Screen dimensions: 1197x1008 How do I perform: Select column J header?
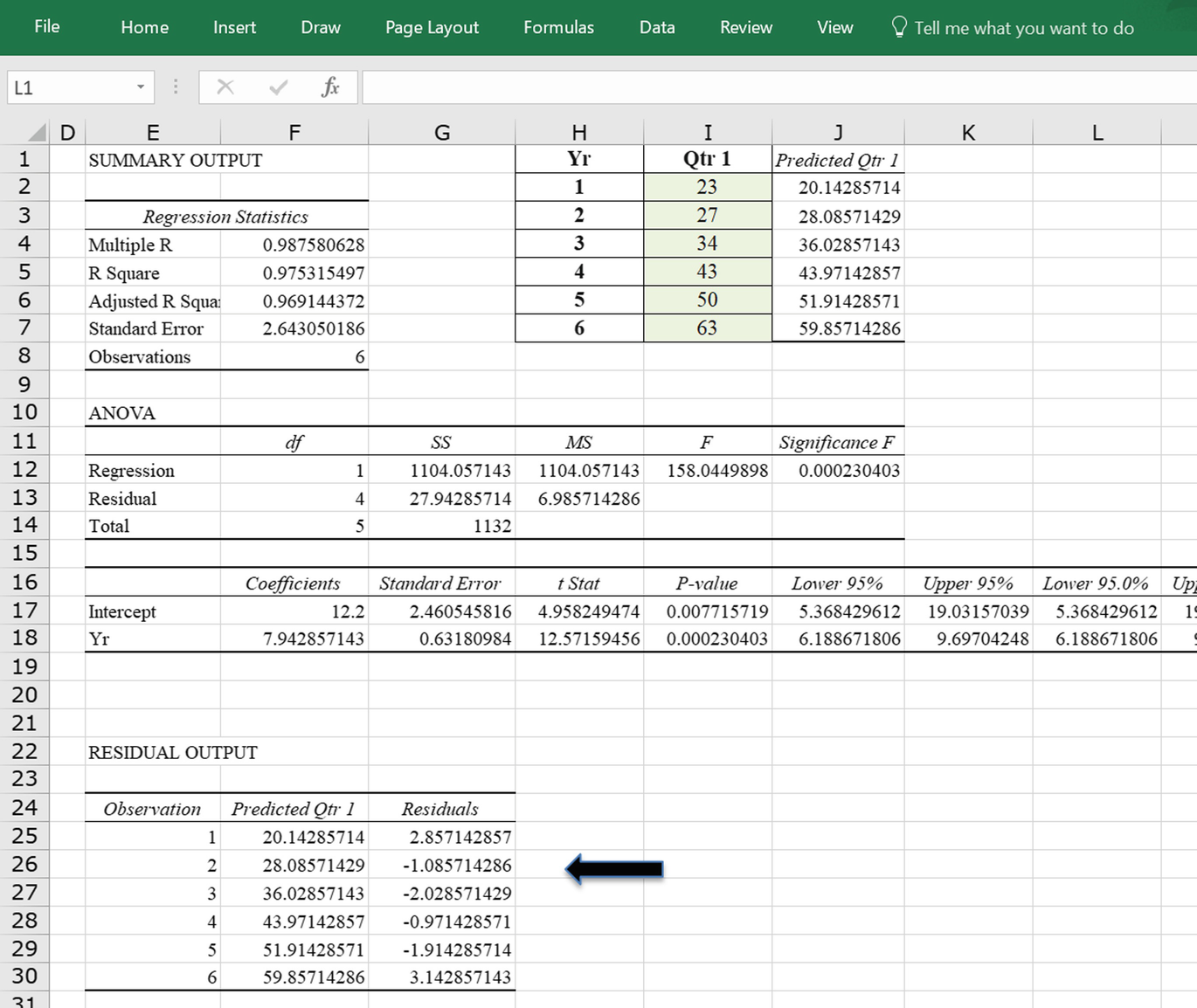click(837, 131)
